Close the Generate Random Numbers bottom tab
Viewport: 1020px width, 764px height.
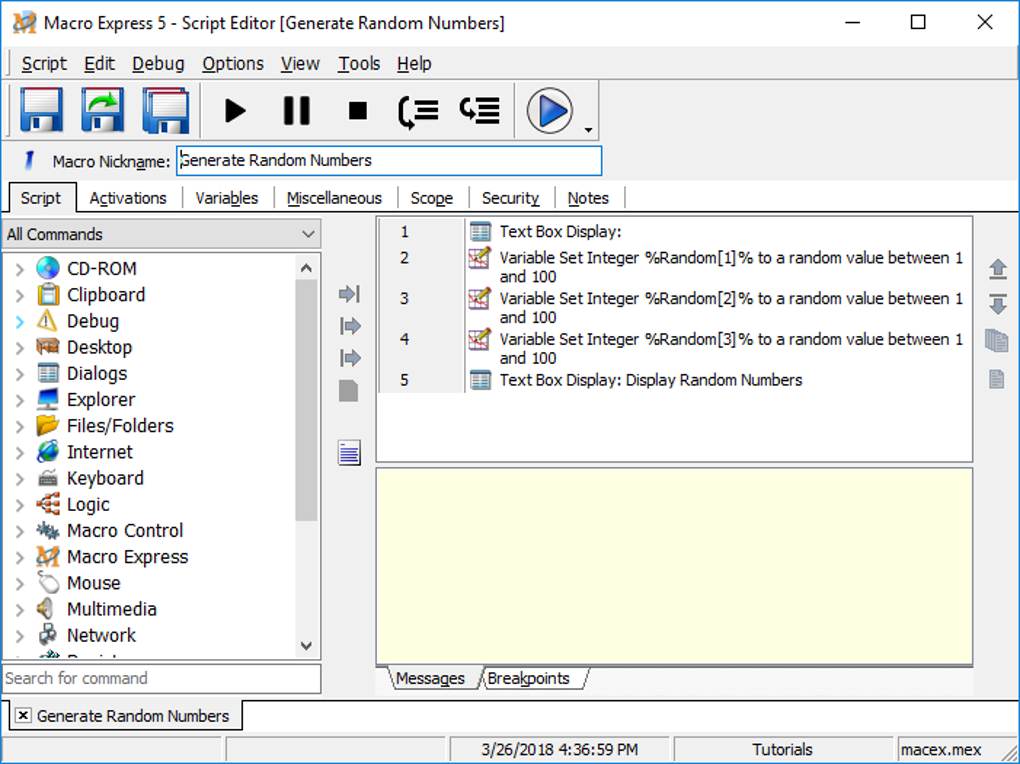[23, 716]
